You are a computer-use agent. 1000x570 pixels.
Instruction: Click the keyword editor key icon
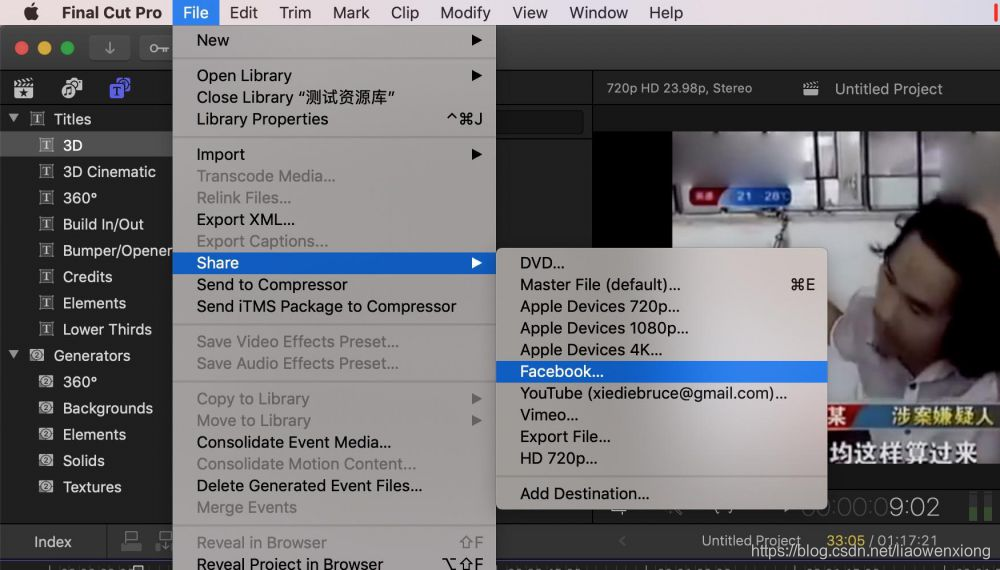158,48
